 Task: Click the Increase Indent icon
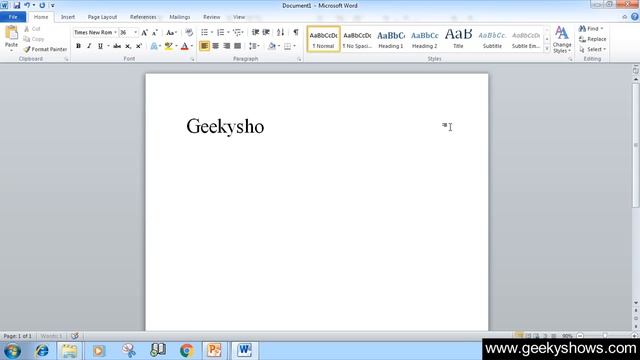266,32
